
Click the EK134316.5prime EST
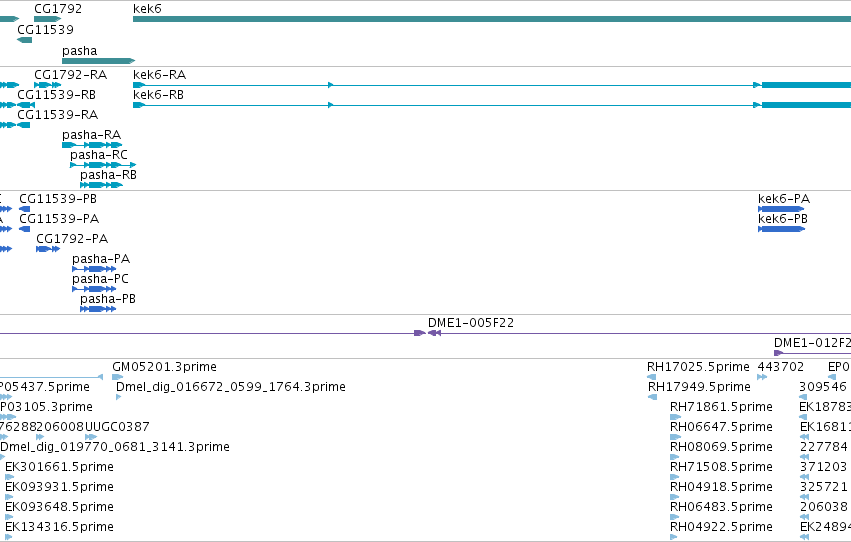point(9,537)
